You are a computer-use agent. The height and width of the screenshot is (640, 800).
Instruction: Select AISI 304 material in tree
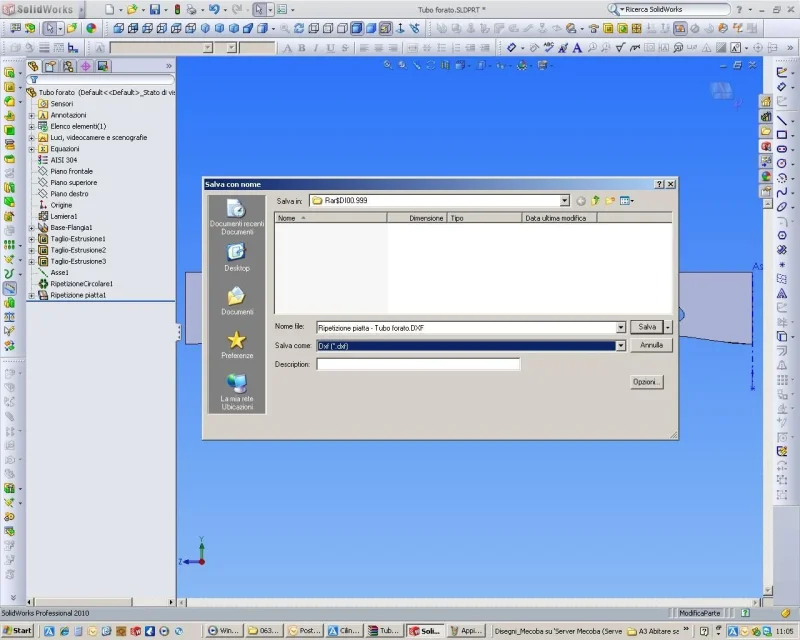[63, 160]
